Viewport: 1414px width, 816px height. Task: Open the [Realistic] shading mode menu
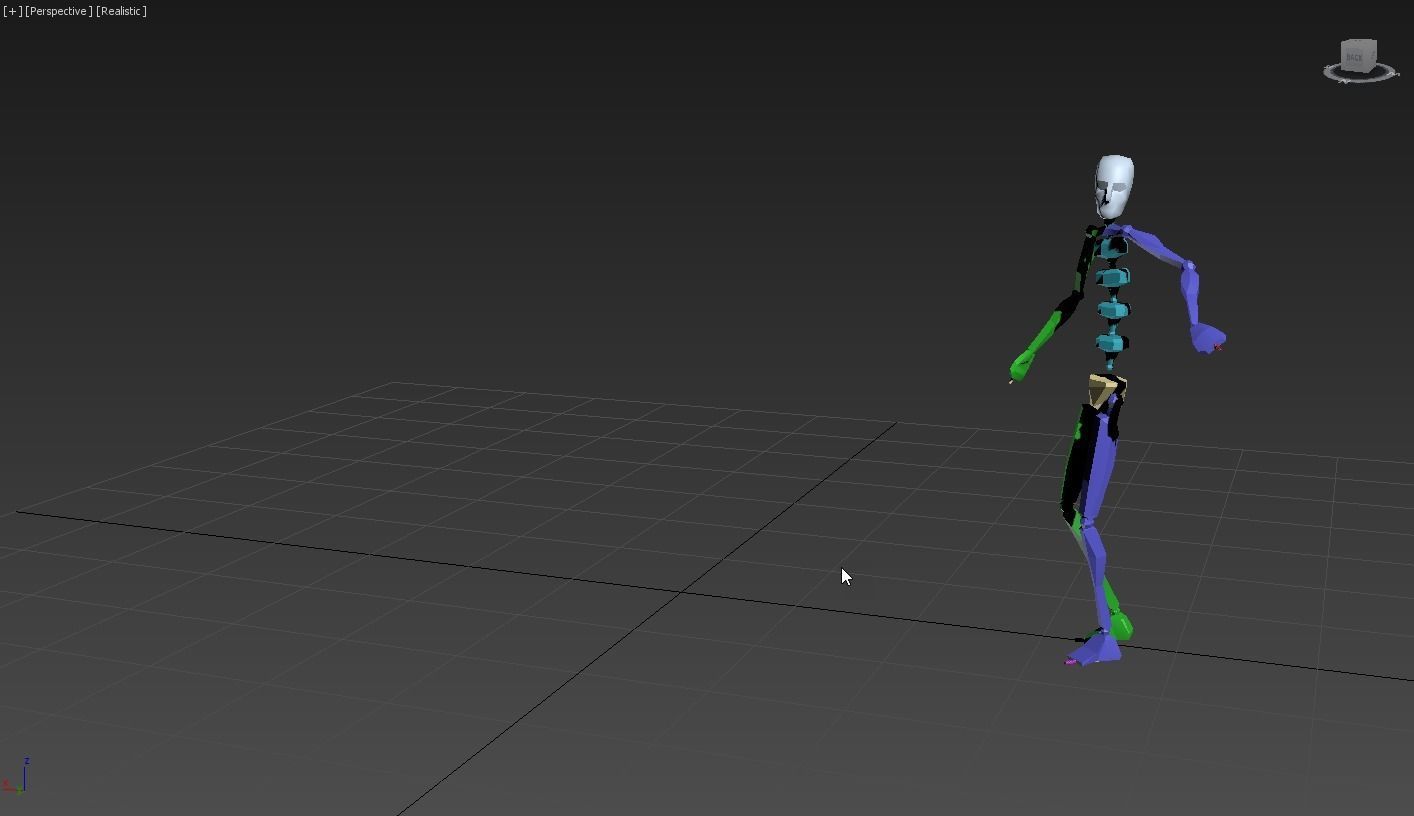[121, 11]
